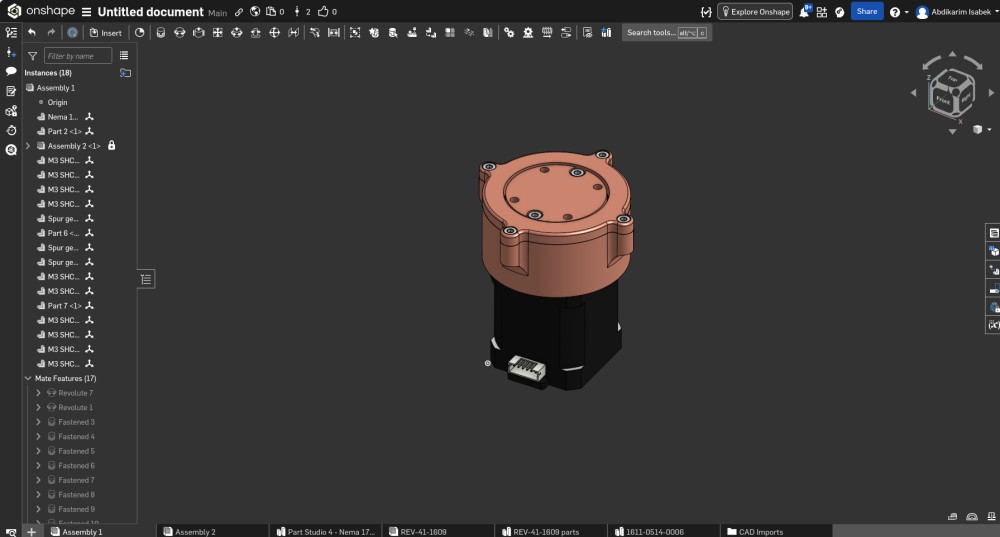Expand the Revolute 1 mate

38,408
